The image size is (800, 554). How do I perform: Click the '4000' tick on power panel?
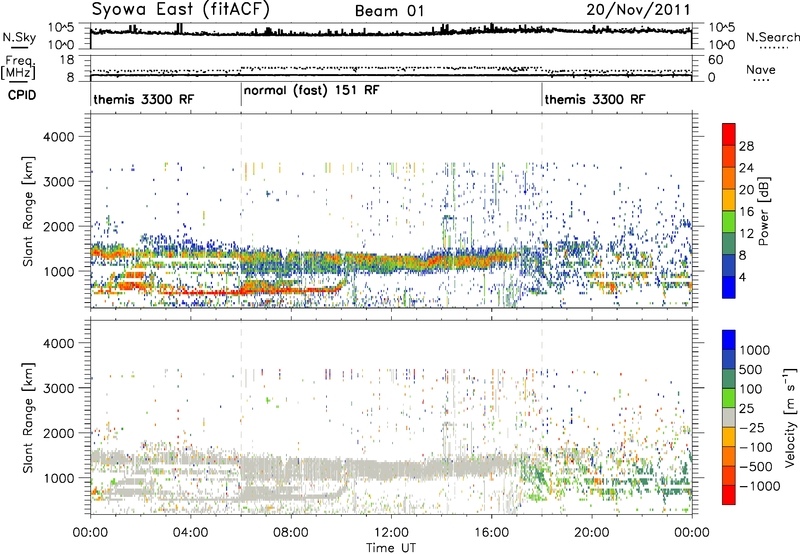59,137
